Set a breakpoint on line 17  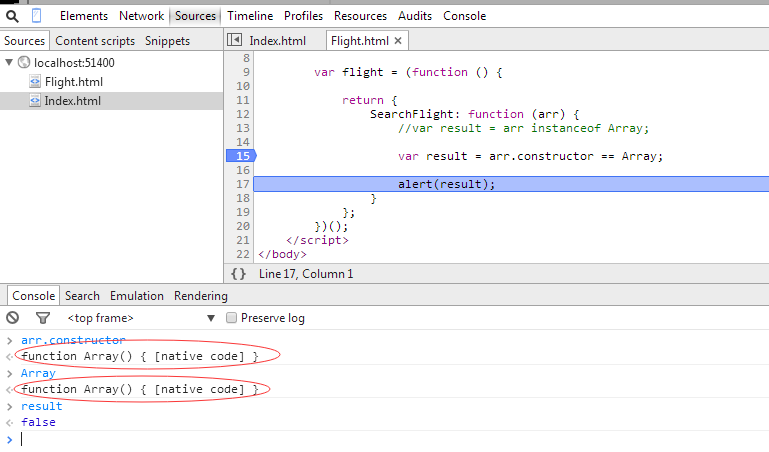[x=243, y=184]
